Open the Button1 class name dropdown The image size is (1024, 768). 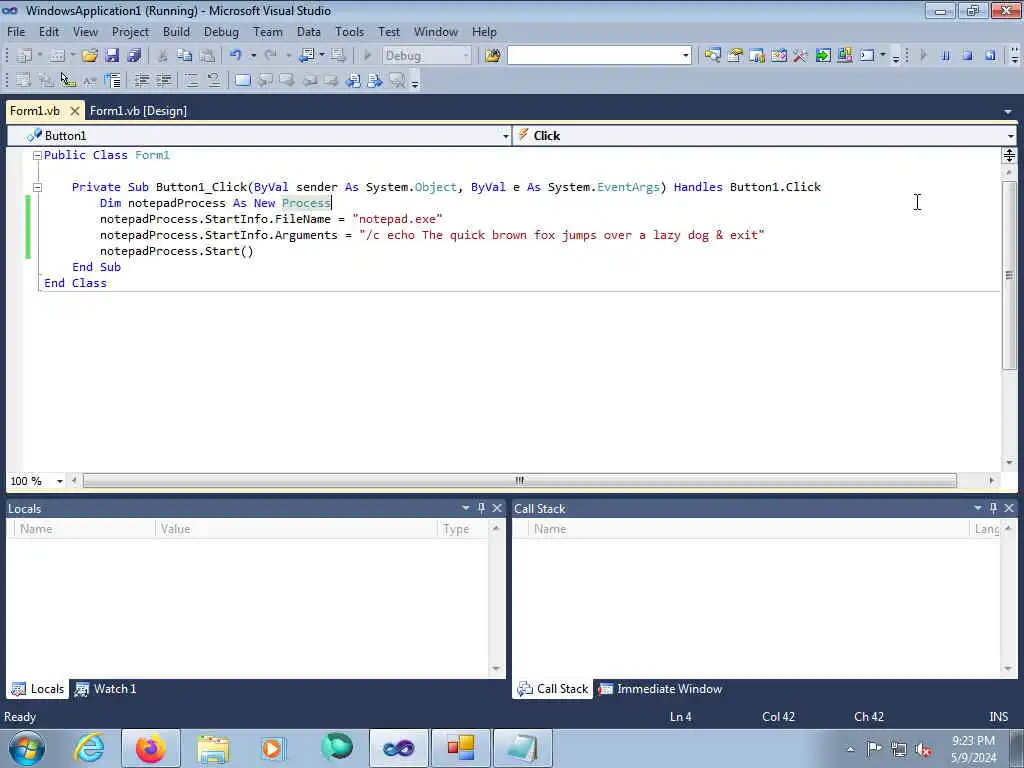click(x=505, y=136)
